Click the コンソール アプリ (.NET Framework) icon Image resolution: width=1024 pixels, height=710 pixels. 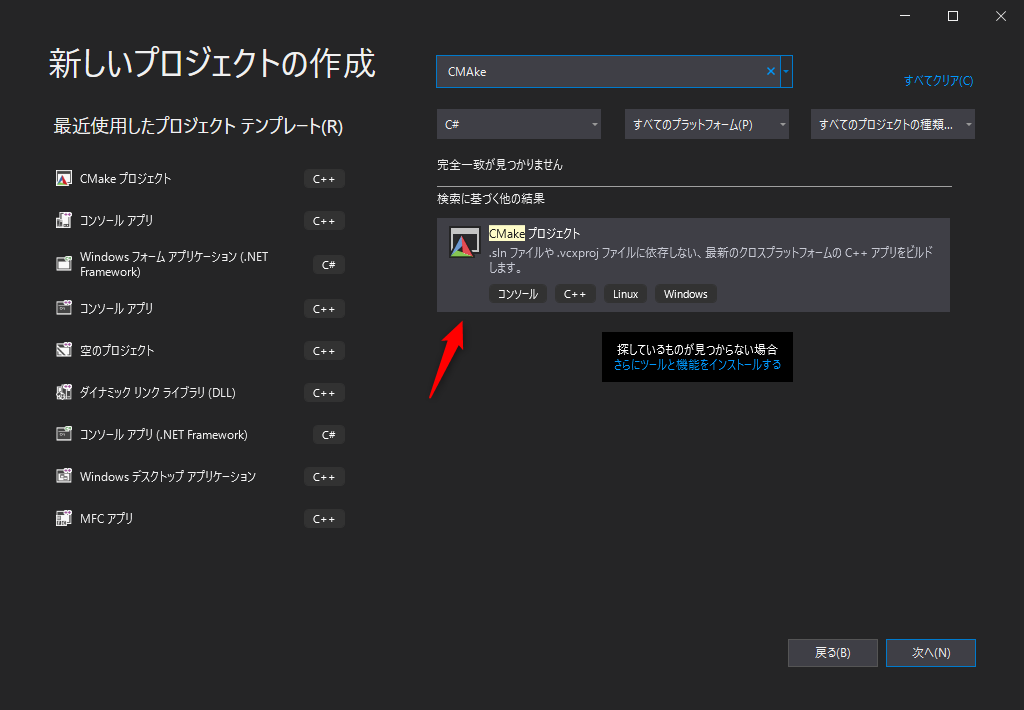pos(63,434)
